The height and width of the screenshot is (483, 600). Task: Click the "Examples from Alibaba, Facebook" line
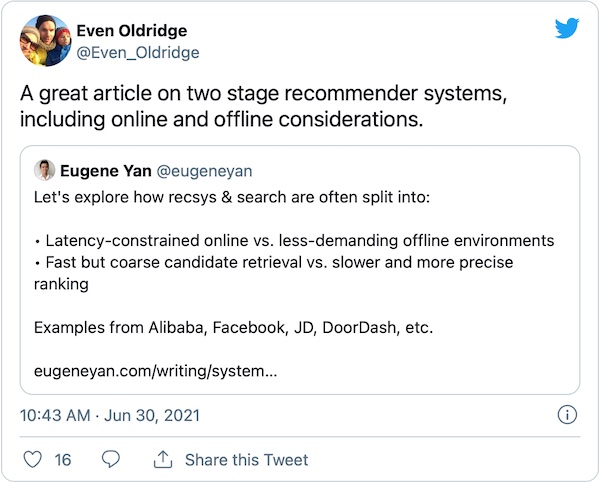tap(234, 327)
